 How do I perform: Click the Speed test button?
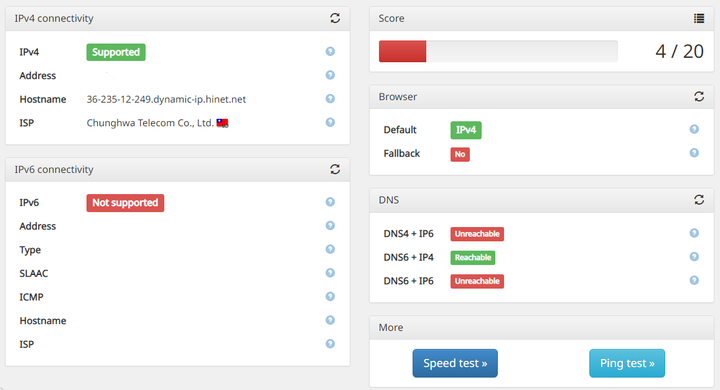455,363
